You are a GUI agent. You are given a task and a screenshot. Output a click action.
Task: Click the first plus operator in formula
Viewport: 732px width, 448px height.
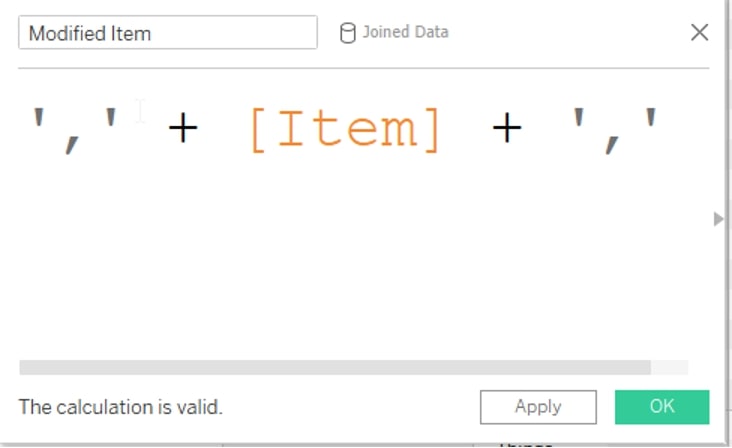[x=183, y=130]
